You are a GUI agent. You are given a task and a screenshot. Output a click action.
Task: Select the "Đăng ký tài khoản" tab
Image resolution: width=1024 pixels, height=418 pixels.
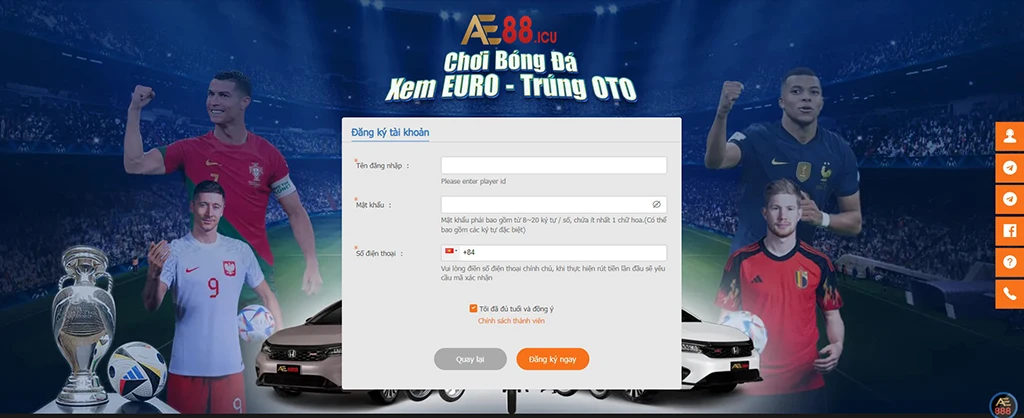(390, 133)
